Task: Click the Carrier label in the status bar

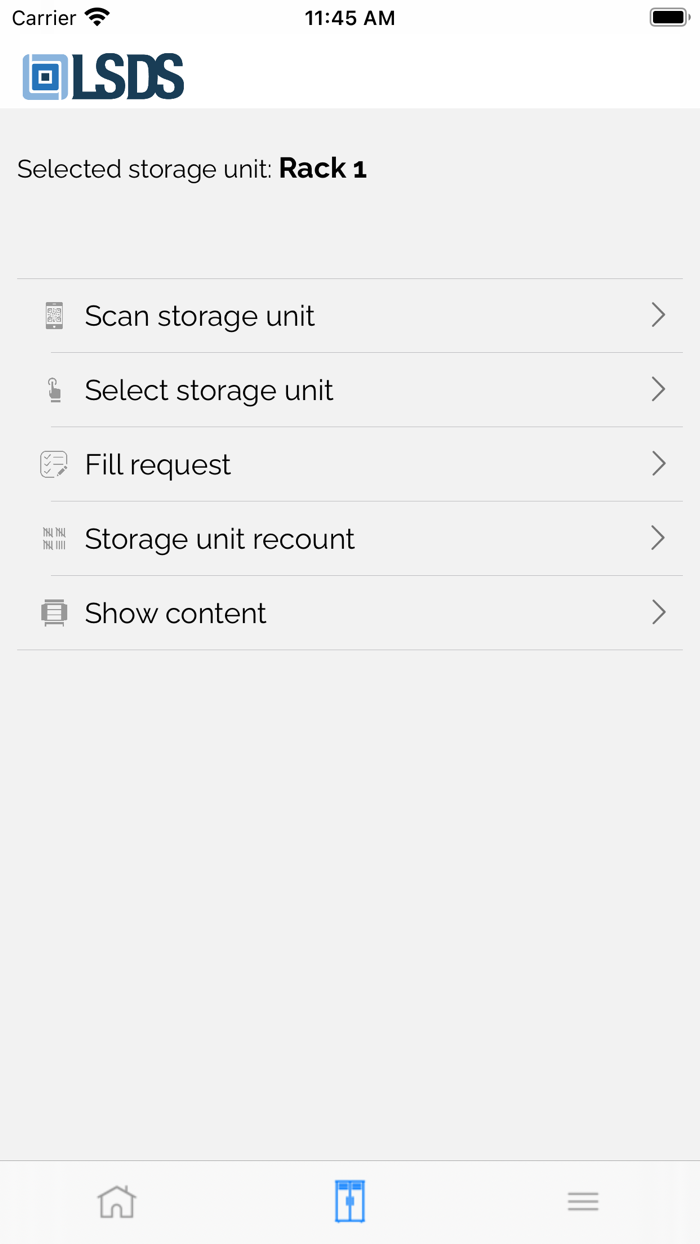Action: (x=38, y=17)
